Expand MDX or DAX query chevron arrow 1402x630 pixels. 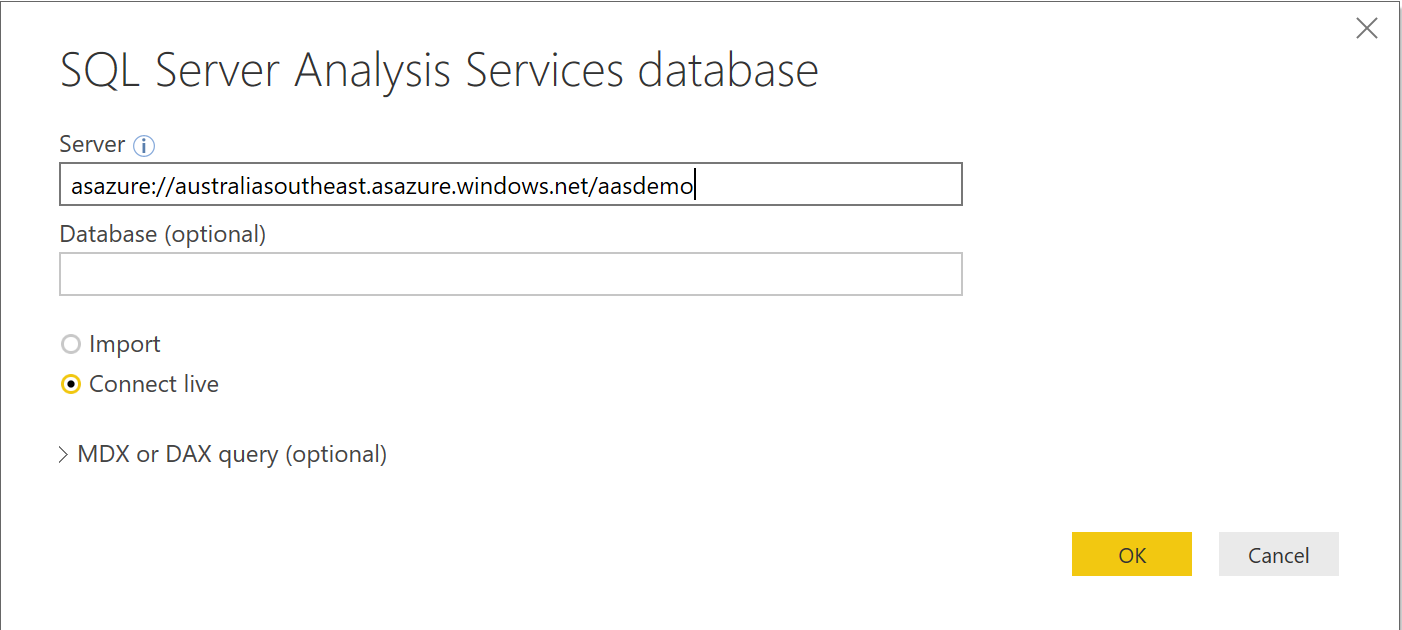(x=64, y=456)
